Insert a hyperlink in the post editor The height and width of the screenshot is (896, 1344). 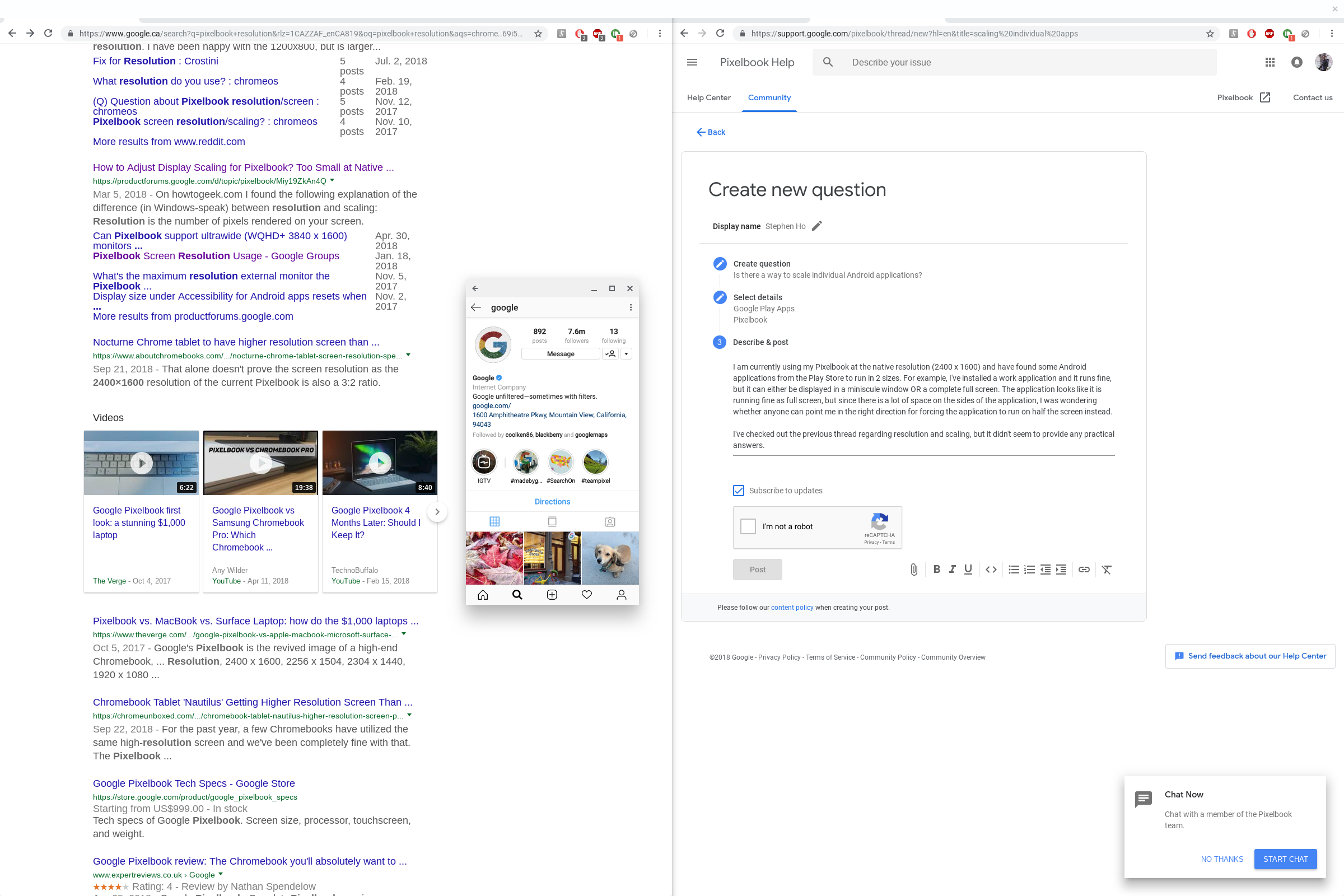pyautogui.click(x=1085, y=569)
